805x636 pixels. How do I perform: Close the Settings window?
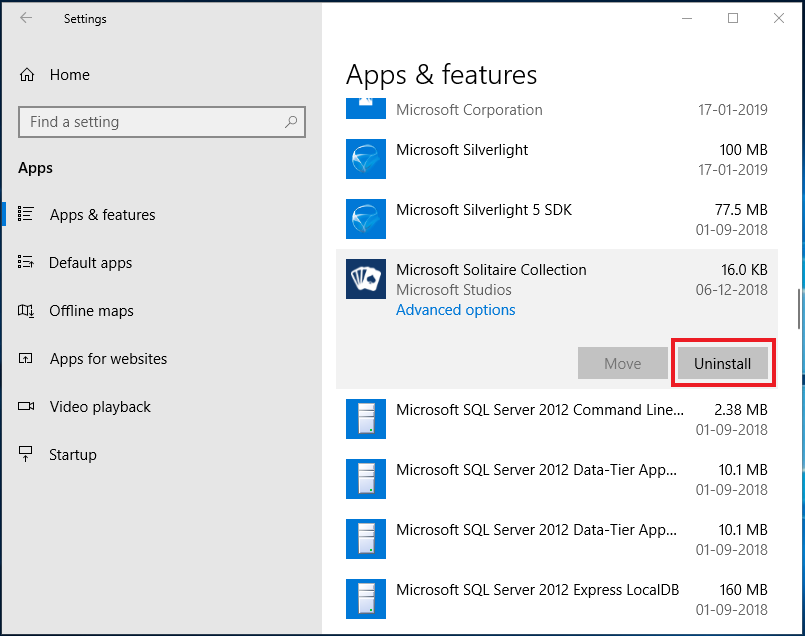point(779,18)
